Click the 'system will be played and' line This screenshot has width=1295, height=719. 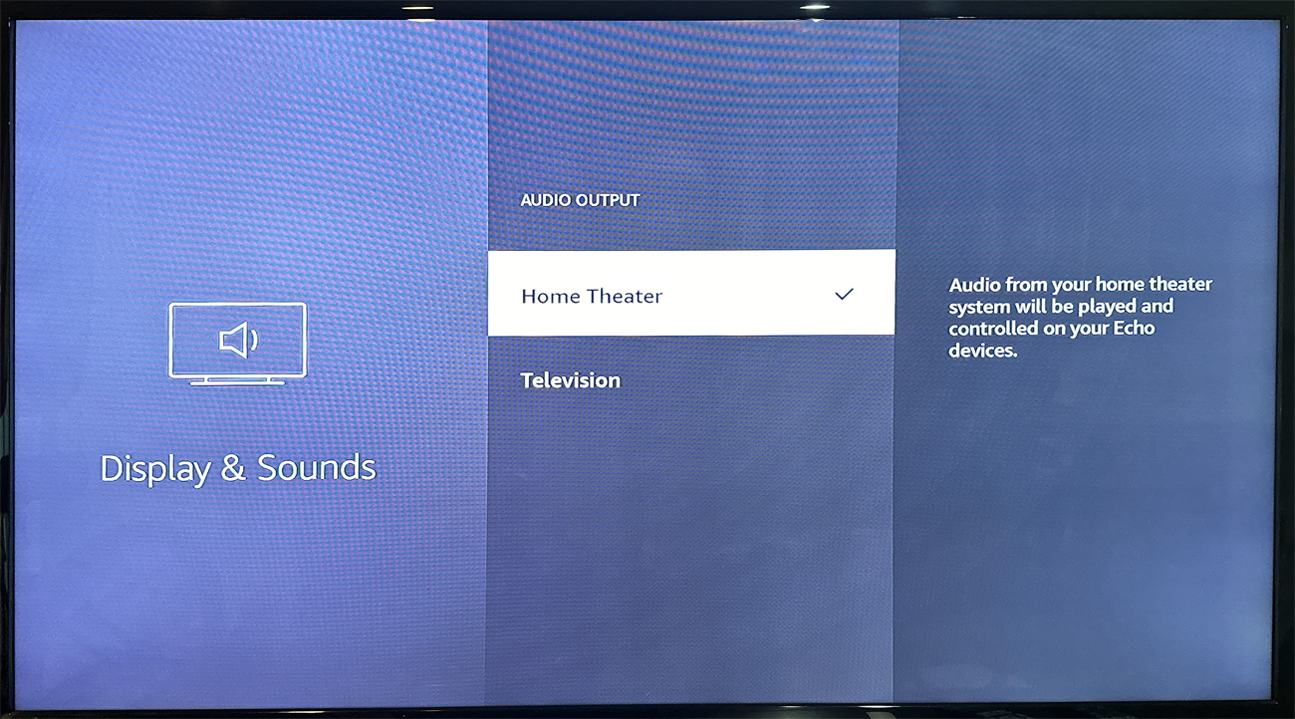tap(1060, 307)
